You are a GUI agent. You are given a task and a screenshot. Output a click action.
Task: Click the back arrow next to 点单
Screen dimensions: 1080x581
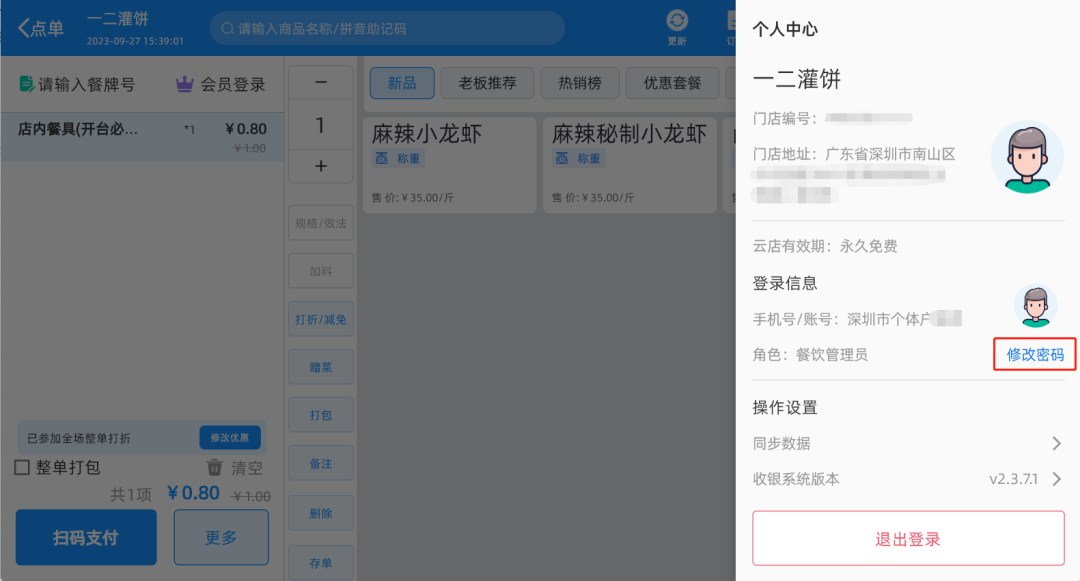[24, 29]
